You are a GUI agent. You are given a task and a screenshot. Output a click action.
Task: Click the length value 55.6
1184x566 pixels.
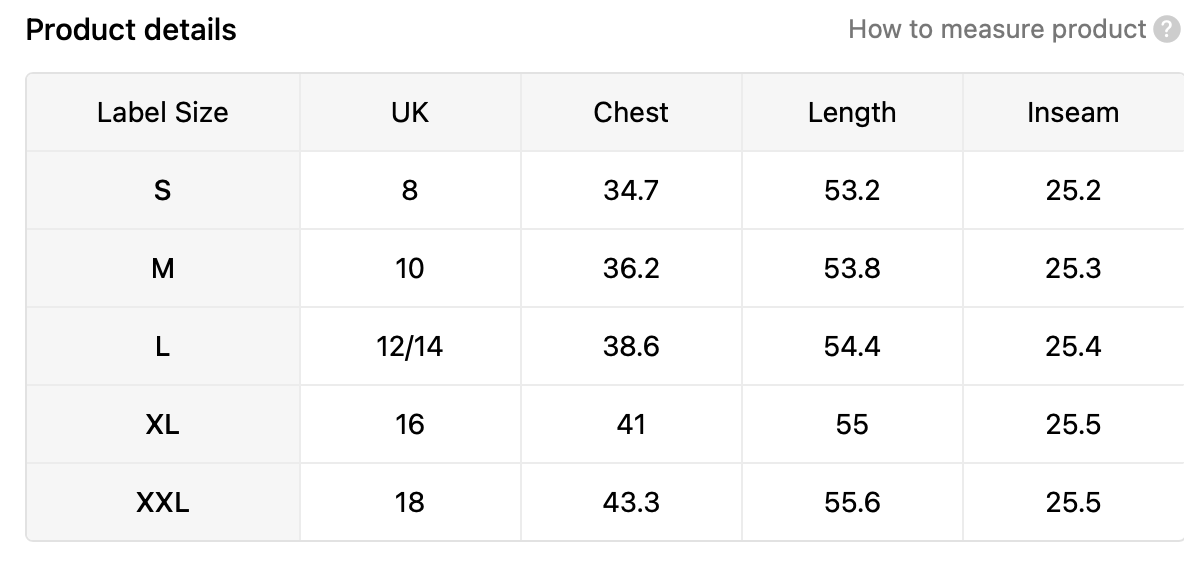click(852, 502)
